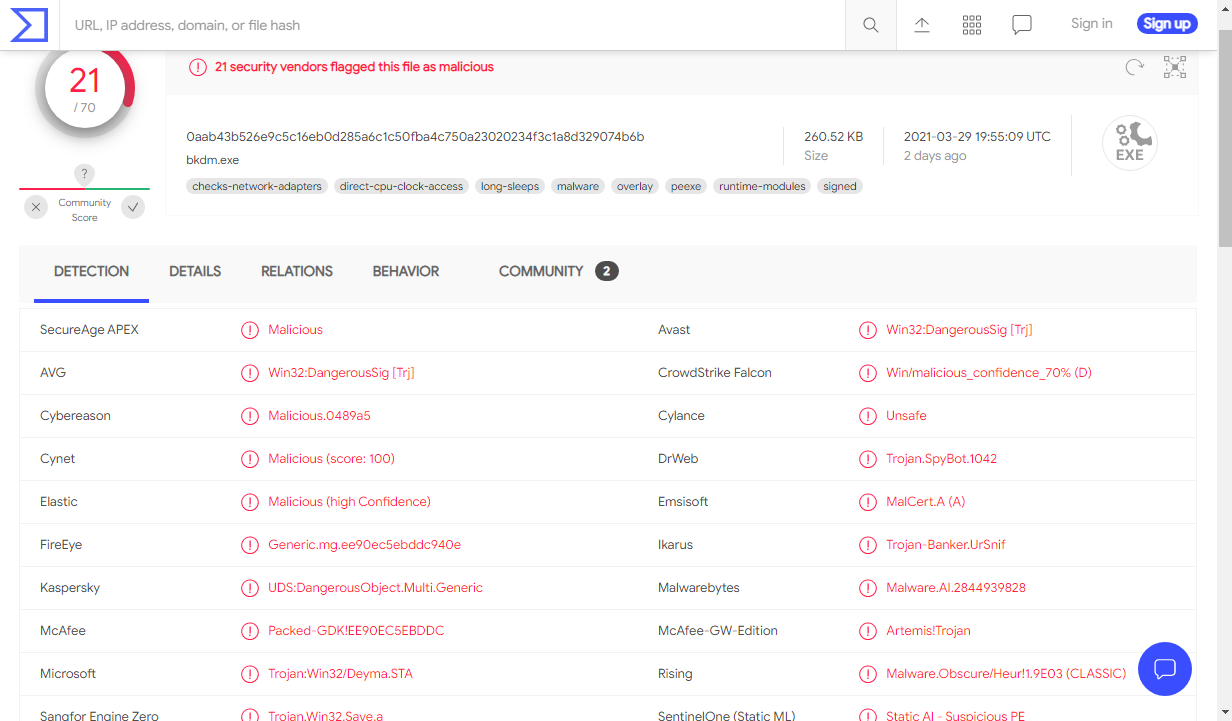Click the Kaspersky vendor name
The width and height of the screenshot is (1232, 721).
click(x=70, y=588)
